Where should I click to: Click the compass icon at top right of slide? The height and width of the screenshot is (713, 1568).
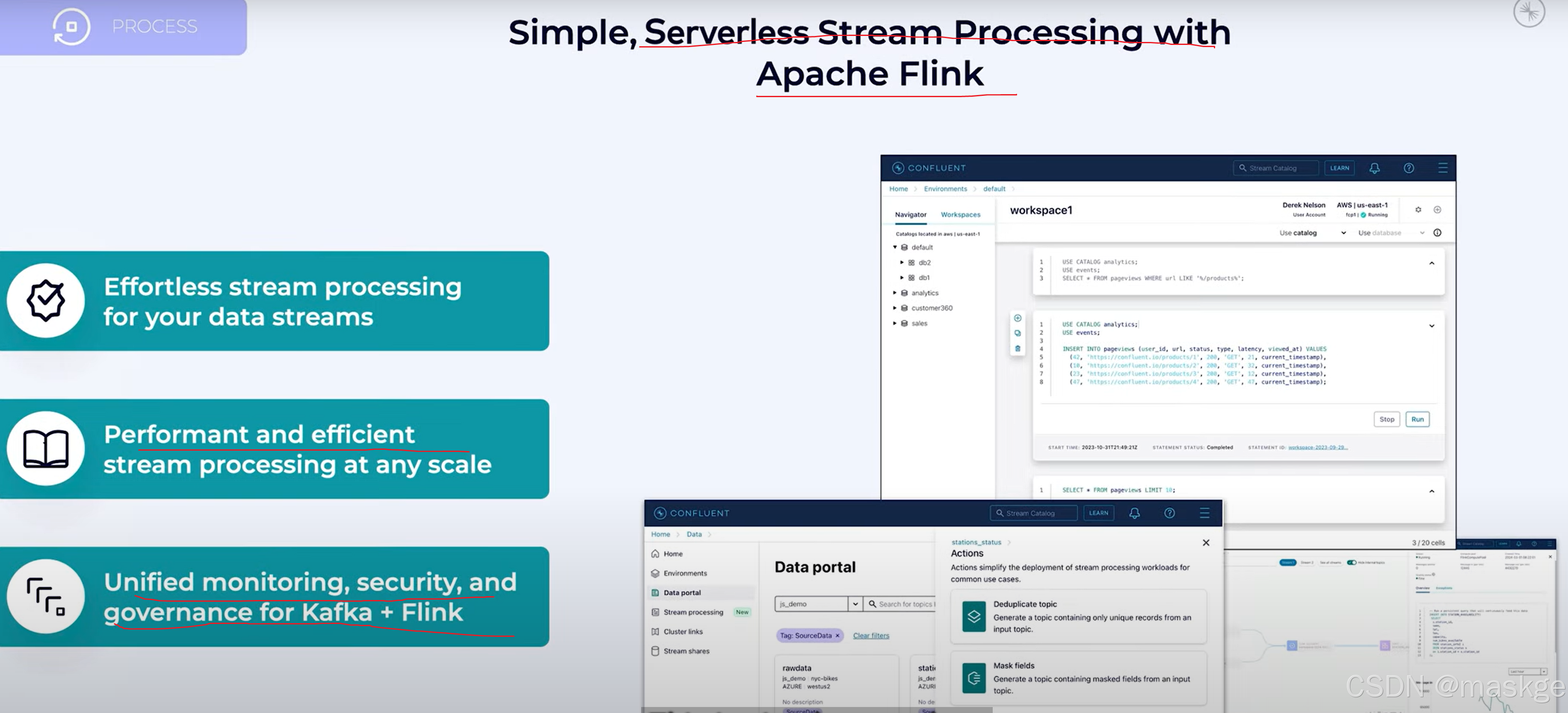click(1529, 11)
